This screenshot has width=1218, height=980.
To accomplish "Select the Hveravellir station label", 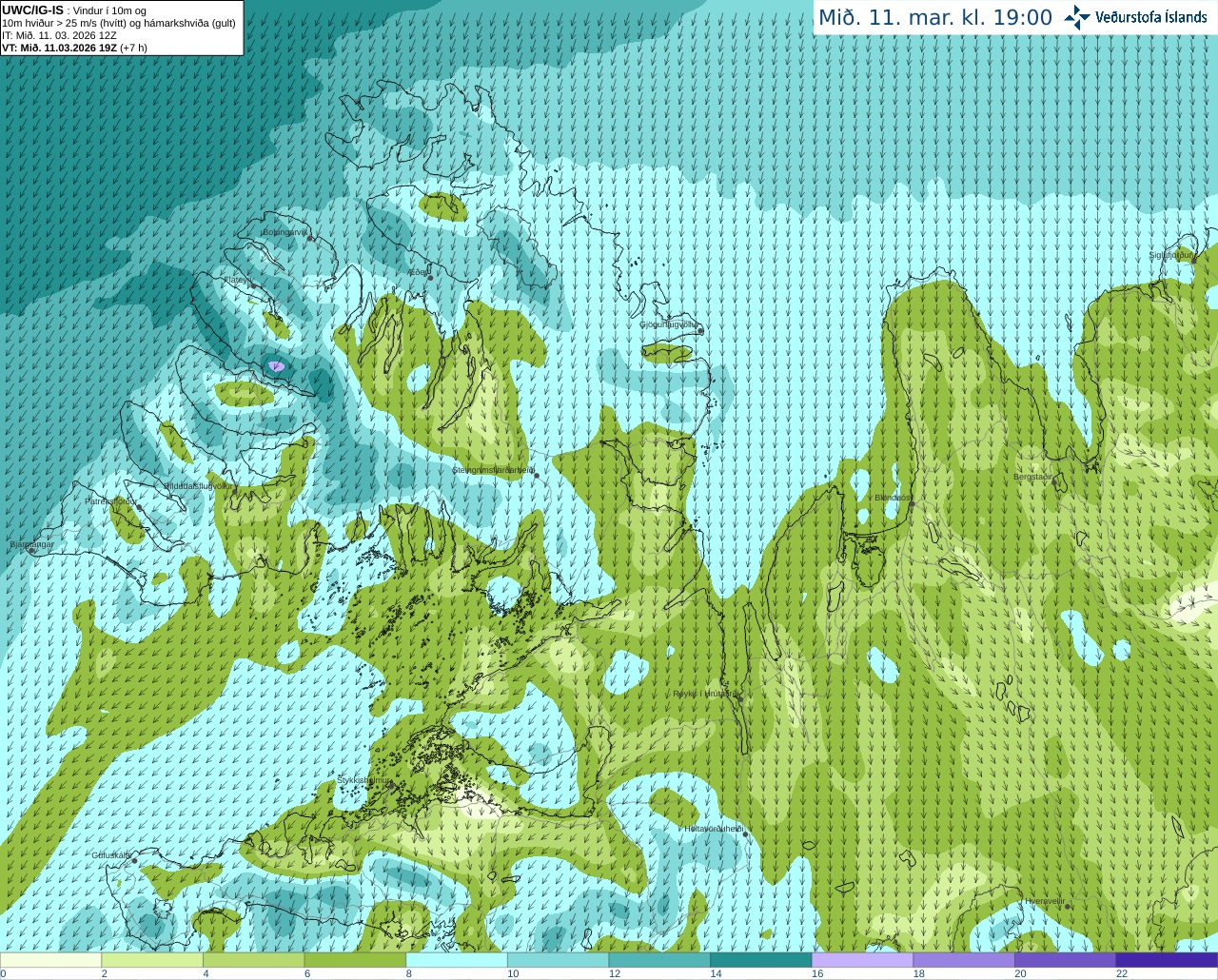I will pyautogui.click(x=1044, y=901).
